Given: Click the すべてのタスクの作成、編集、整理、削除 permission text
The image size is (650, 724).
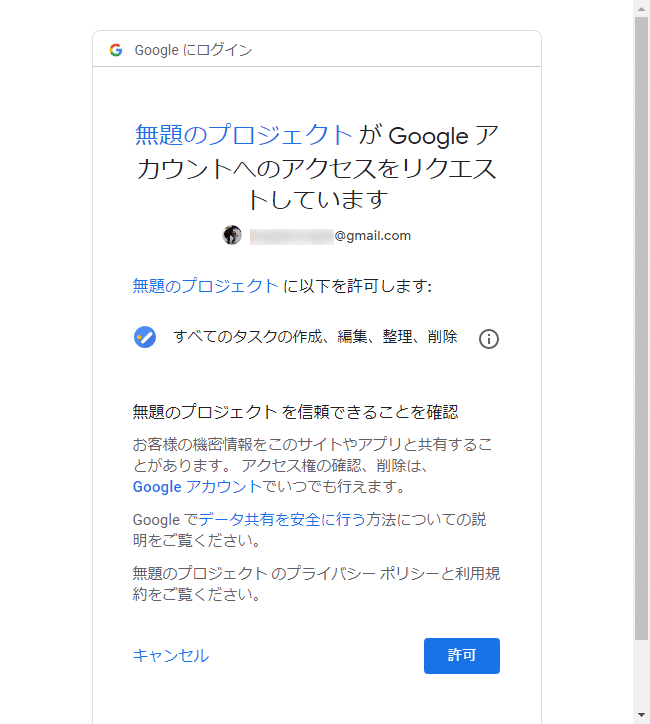Looking at the screenshot, I should (315, 337).
